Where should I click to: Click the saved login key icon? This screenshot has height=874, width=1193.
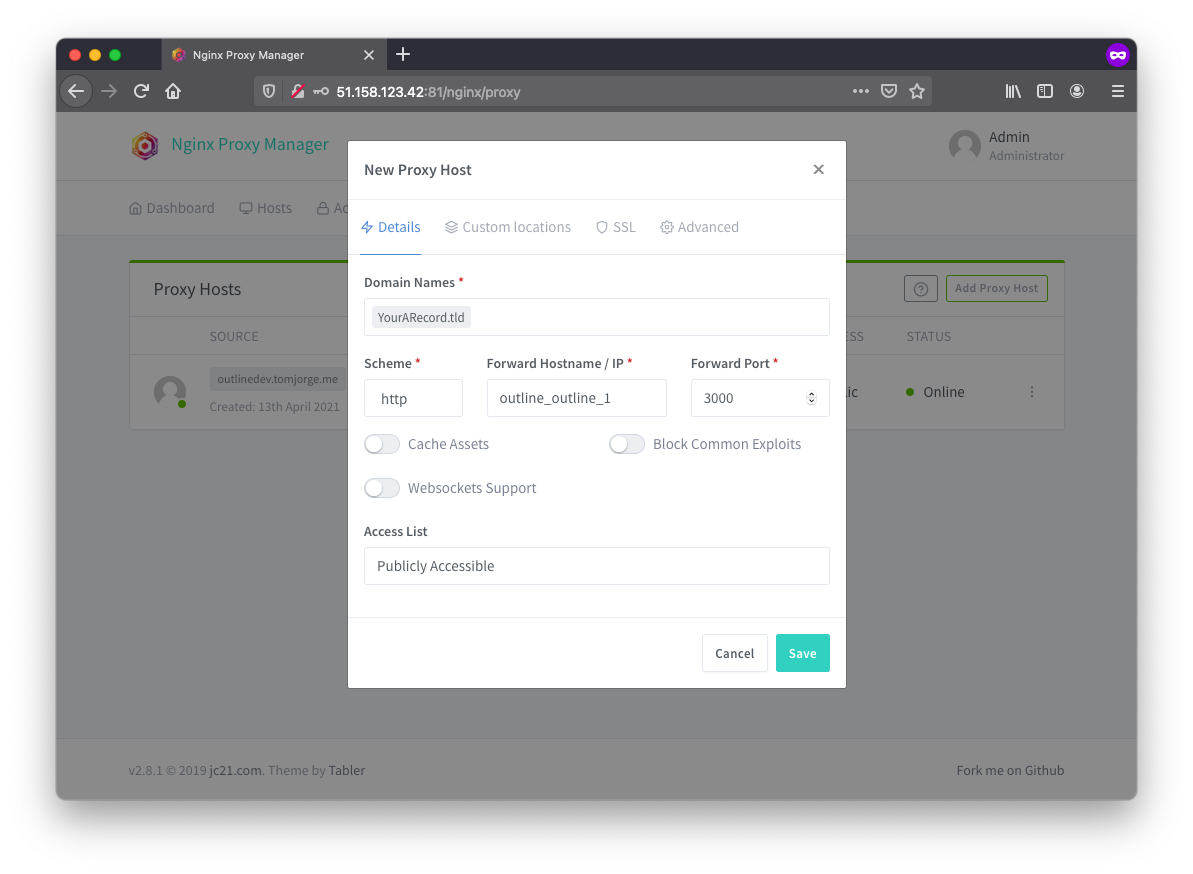tap(320, 91)
